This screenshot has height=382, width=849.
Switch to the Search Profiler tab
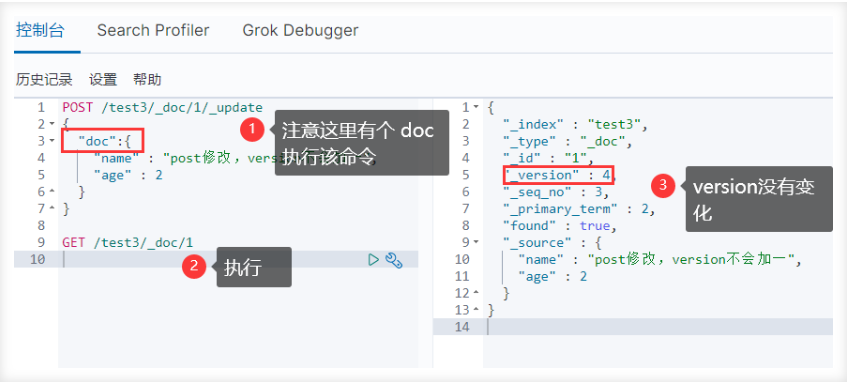pos(153,30)
